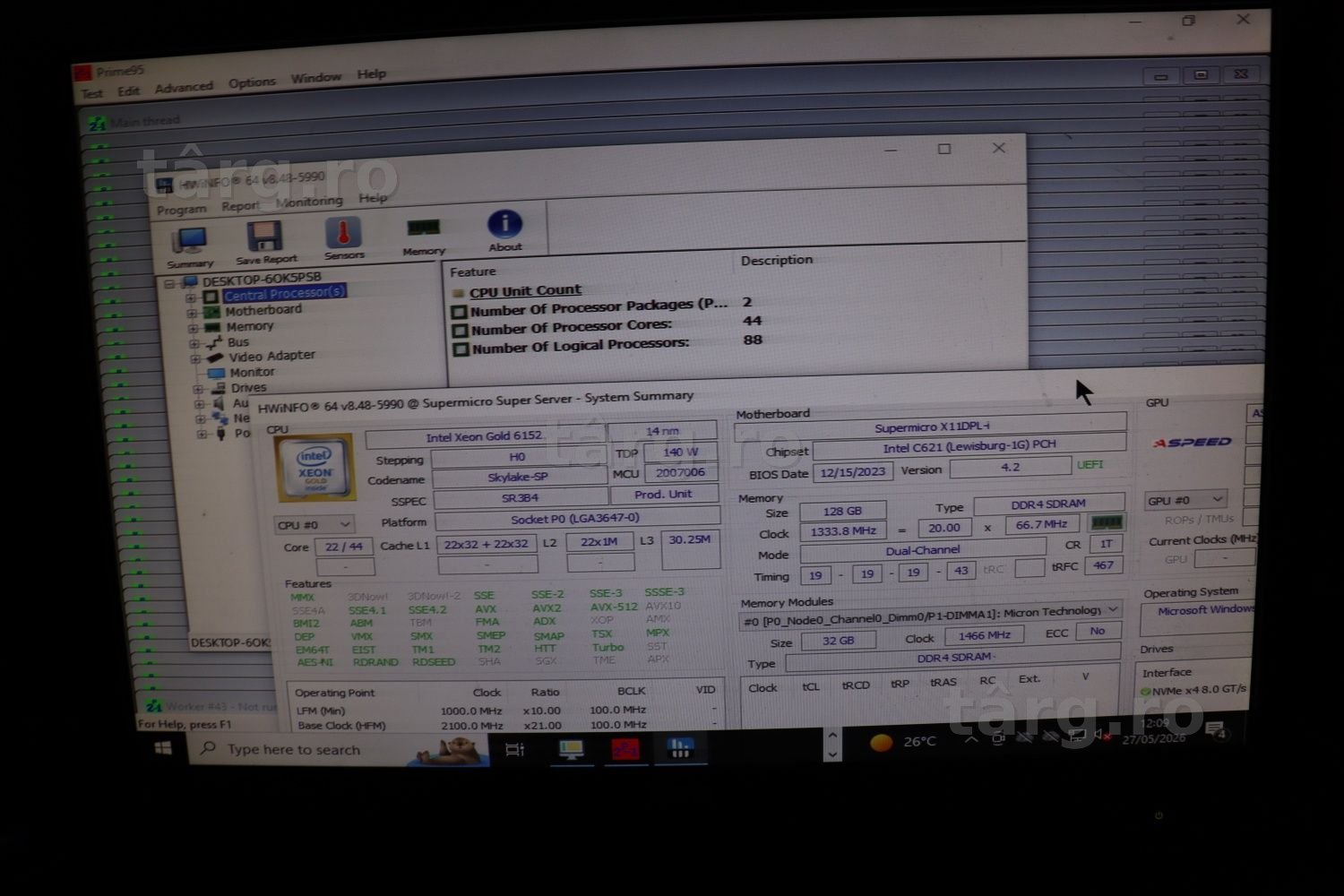Screen dimensions: 1344x896
Task: Expand the Bus tree node
Action: [194, 344]
